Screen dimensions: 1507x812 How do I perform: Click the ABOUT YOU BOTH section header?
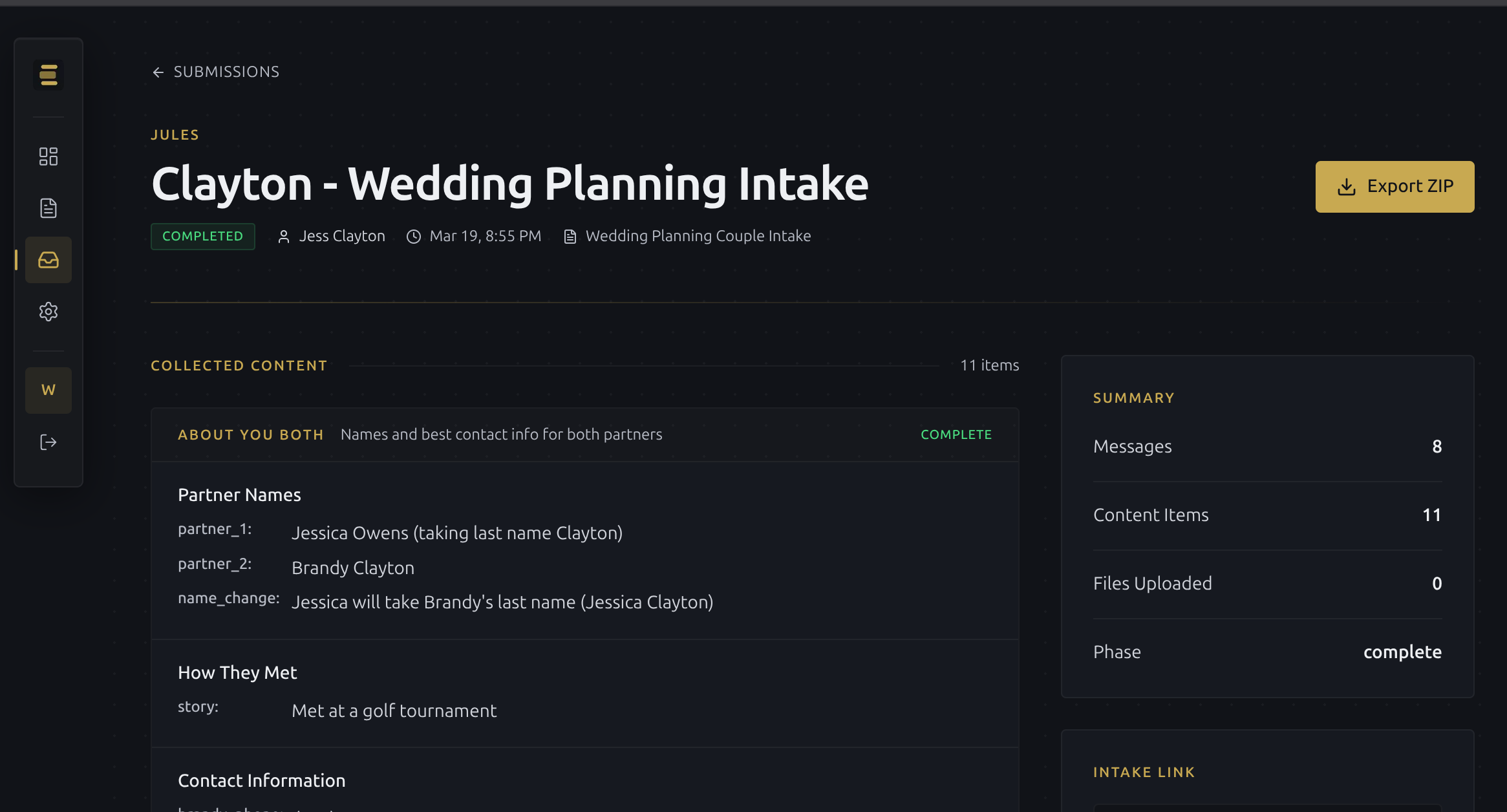click(251, 434)
